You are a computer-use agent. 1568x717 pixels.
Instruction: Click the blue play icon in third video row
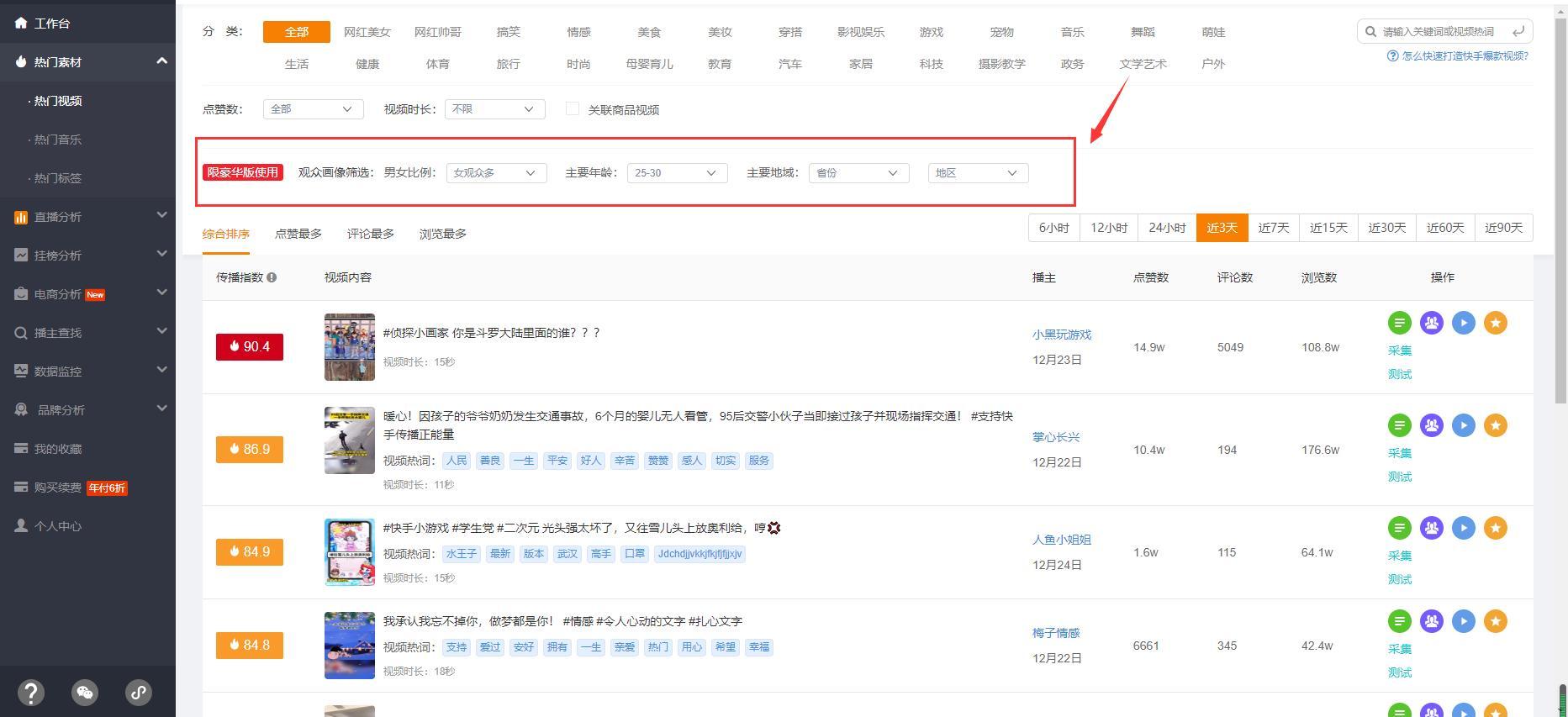click(x=1463, y=528)
